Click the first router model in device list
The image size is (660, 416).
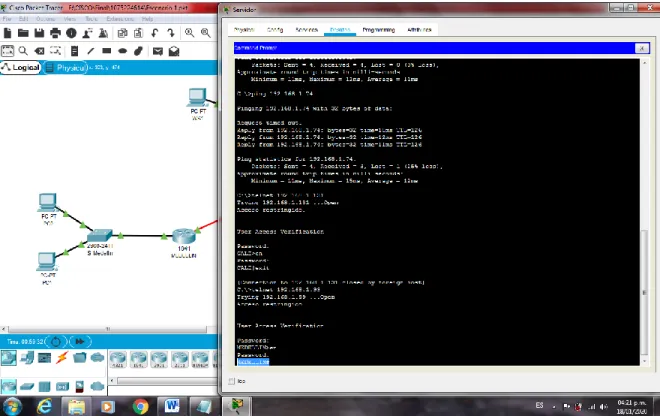tap(118, 359)
